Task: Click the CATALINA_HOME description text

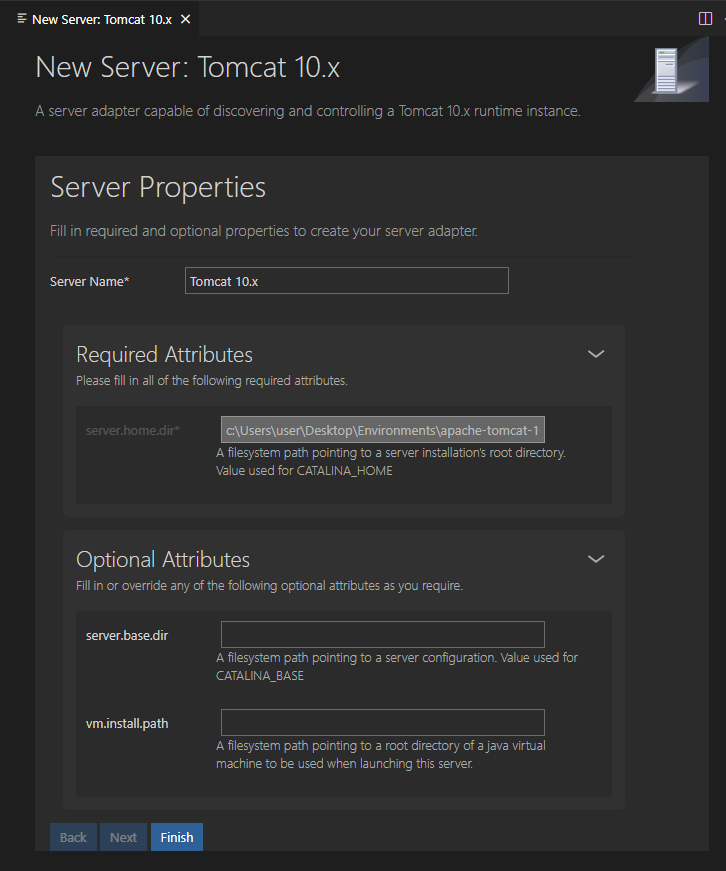Action: point(390,461)
